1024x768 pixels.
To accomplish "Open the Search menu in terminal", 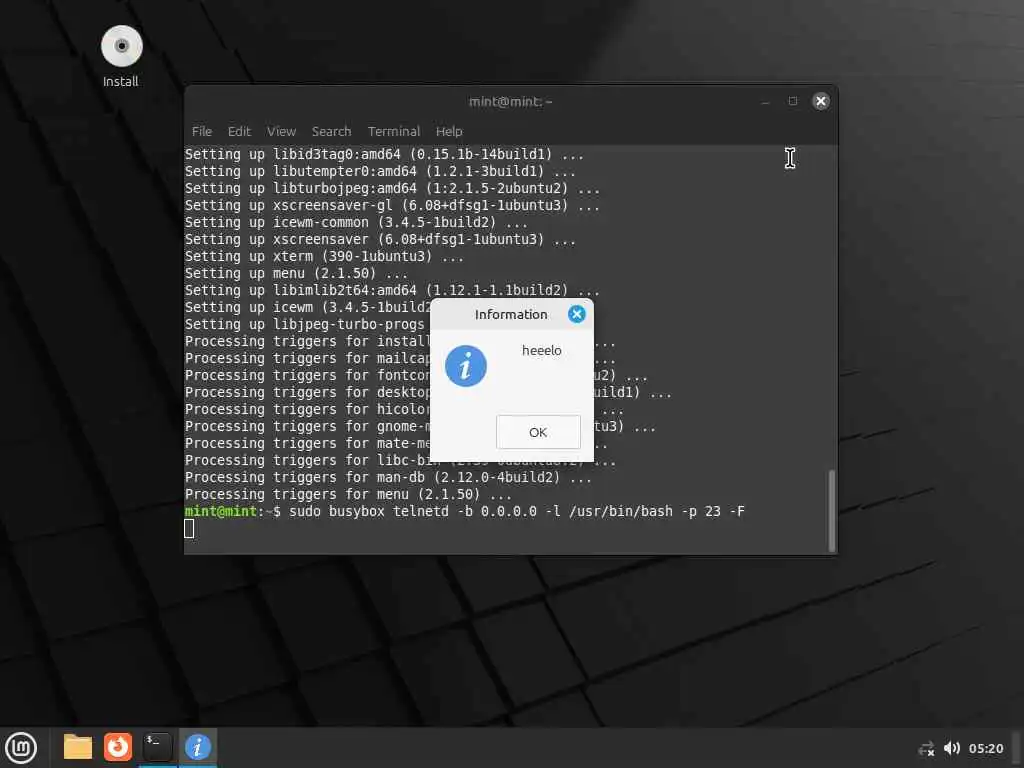I will 331,131.
